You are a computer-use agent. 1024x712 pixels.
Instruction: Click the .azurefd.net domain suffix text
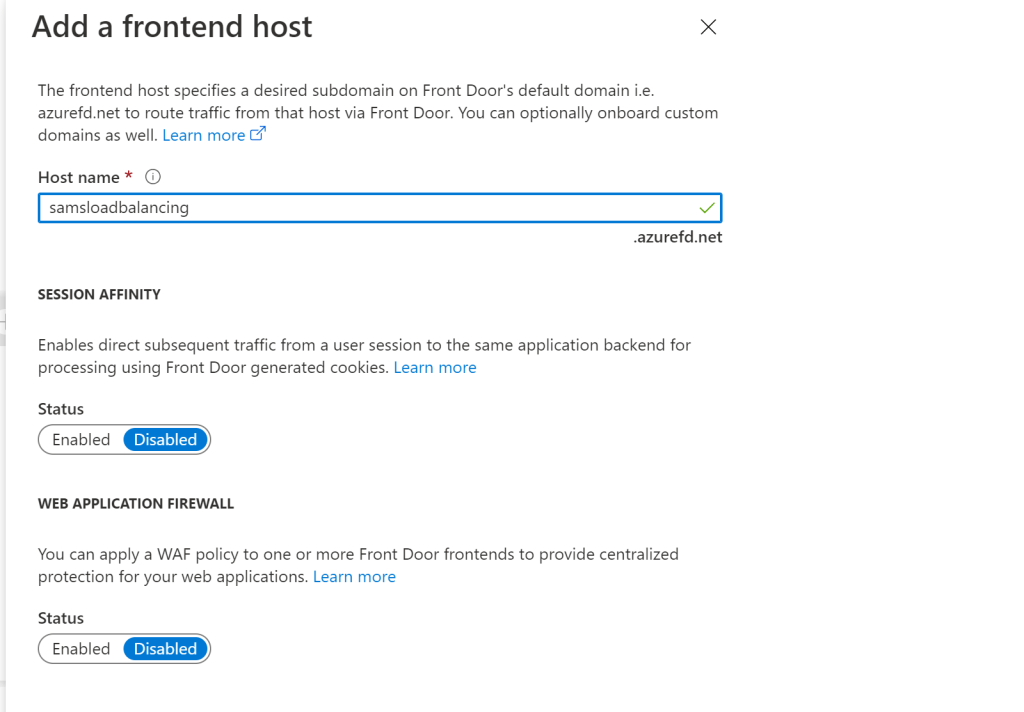677,238
